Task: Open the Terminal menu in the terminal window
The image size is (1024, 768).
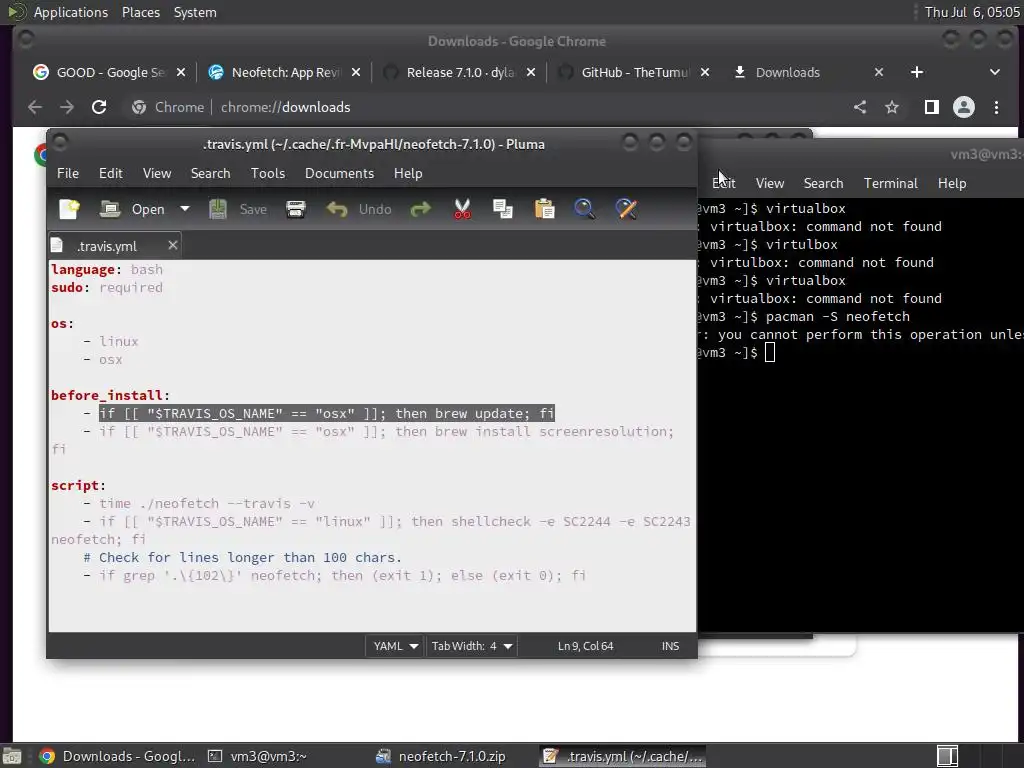Action: click(891, 184)
